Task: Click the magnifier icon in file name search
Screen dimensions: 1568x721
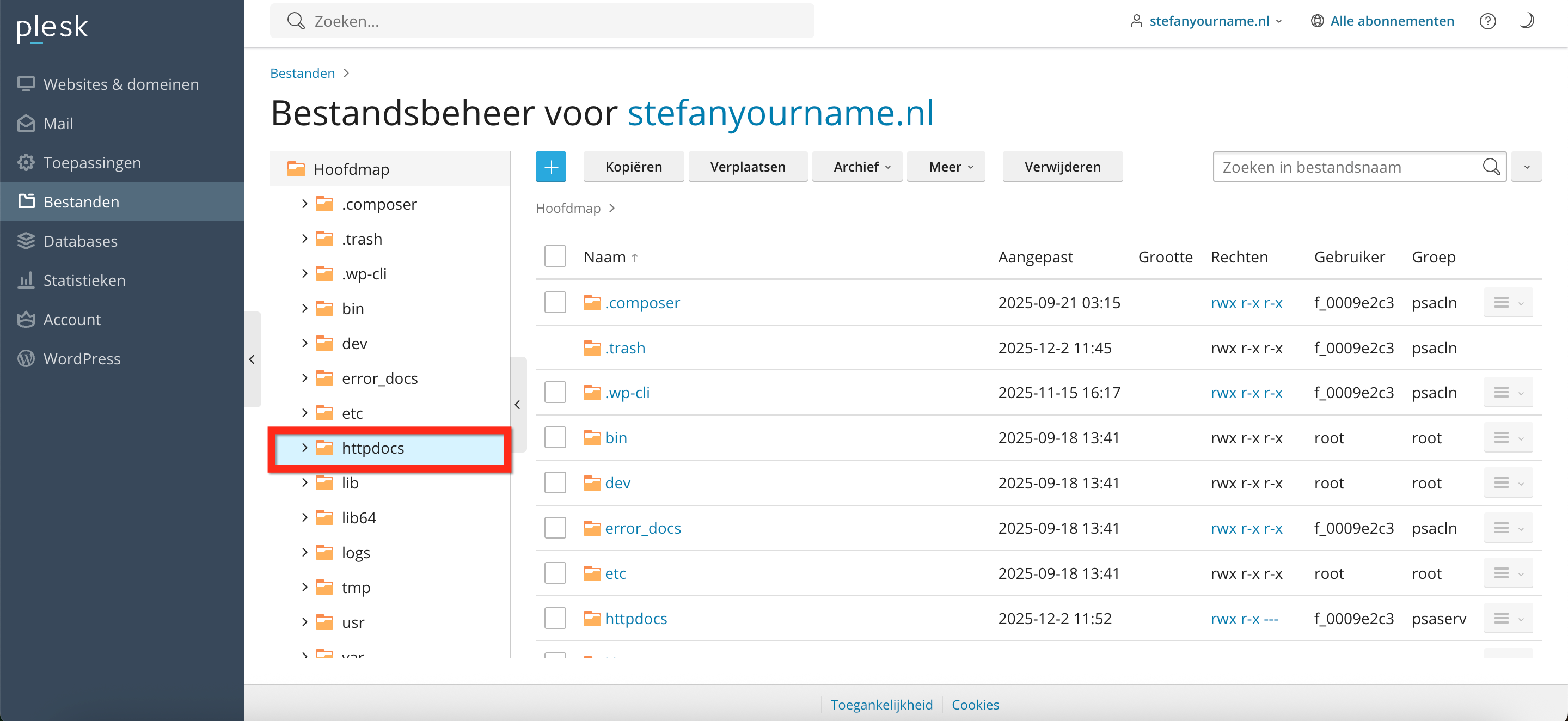Action: (x=1491, y=167)
